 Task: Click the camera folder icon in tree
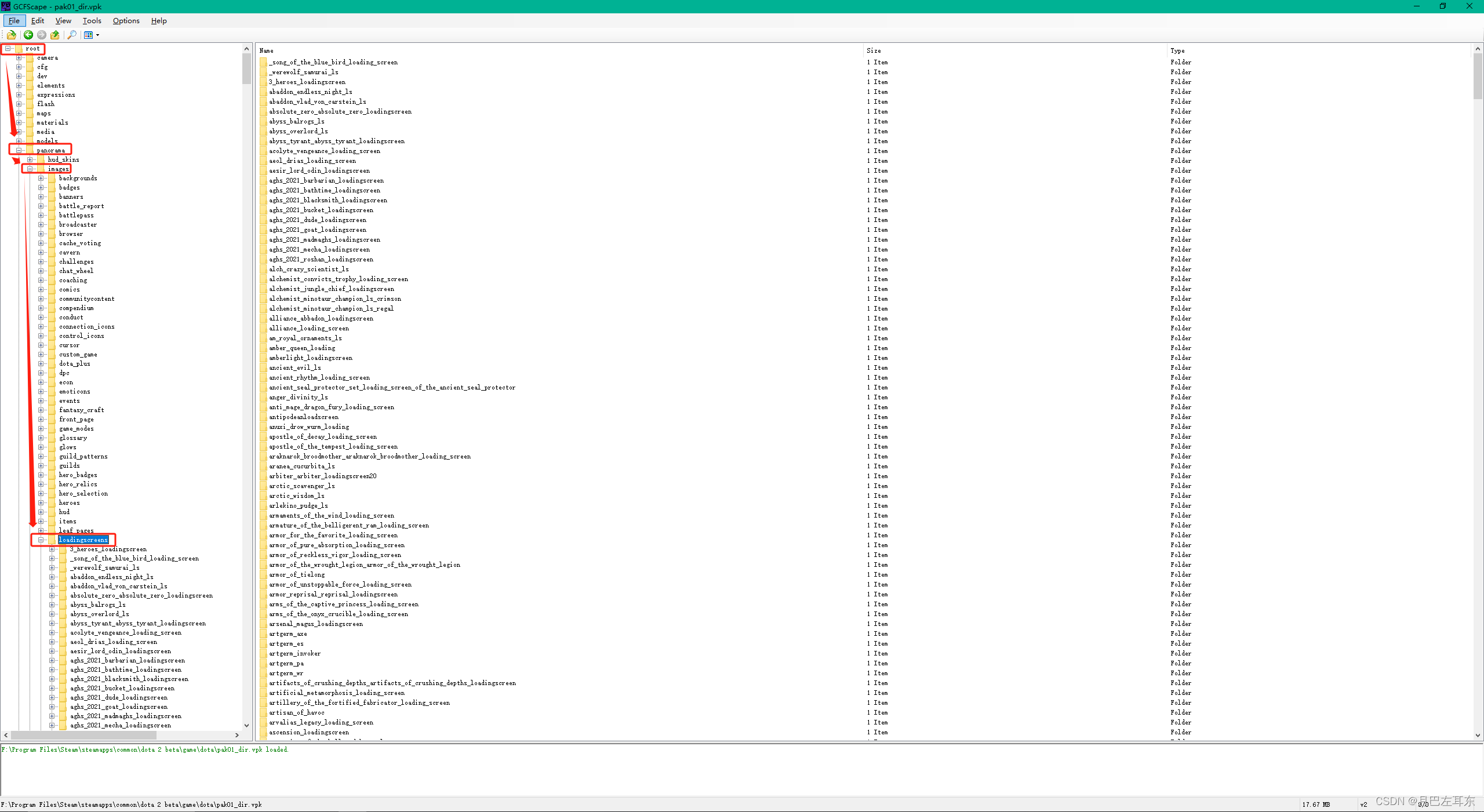coord(30,58)
